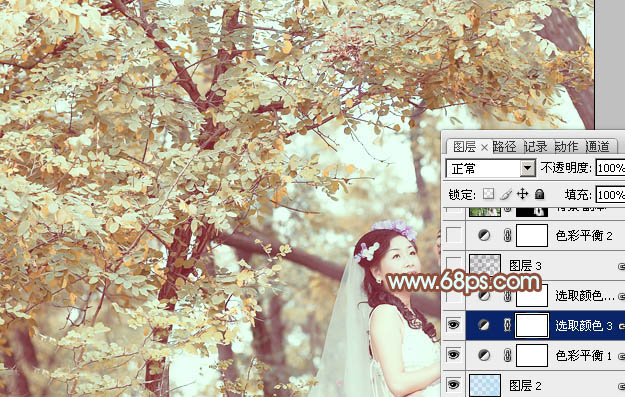Open the 正常 blend mode dropdown
625x397 pixels.
(490, 169)
